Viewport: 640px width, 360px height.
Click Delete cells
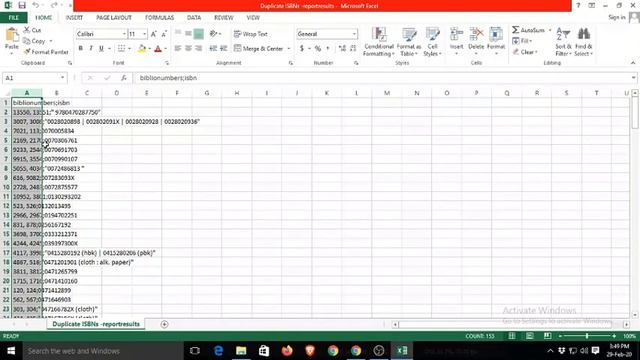(x=476, y=40)
